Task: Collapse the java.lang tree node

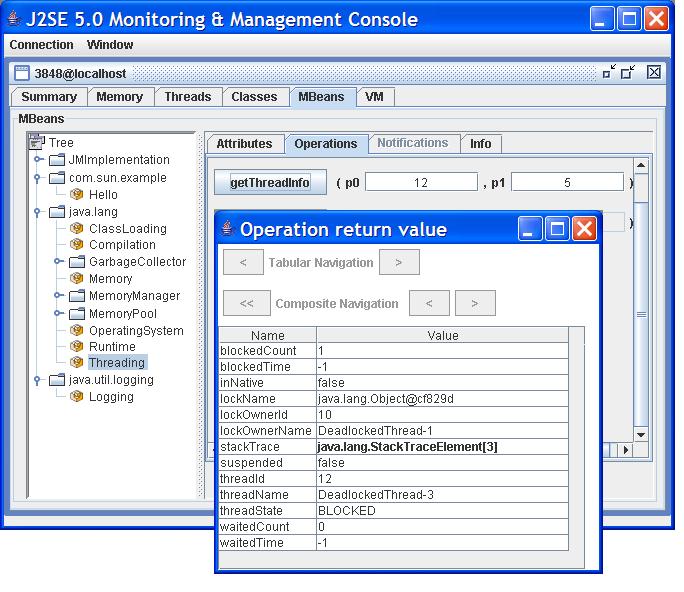Action: pos(38,212)
